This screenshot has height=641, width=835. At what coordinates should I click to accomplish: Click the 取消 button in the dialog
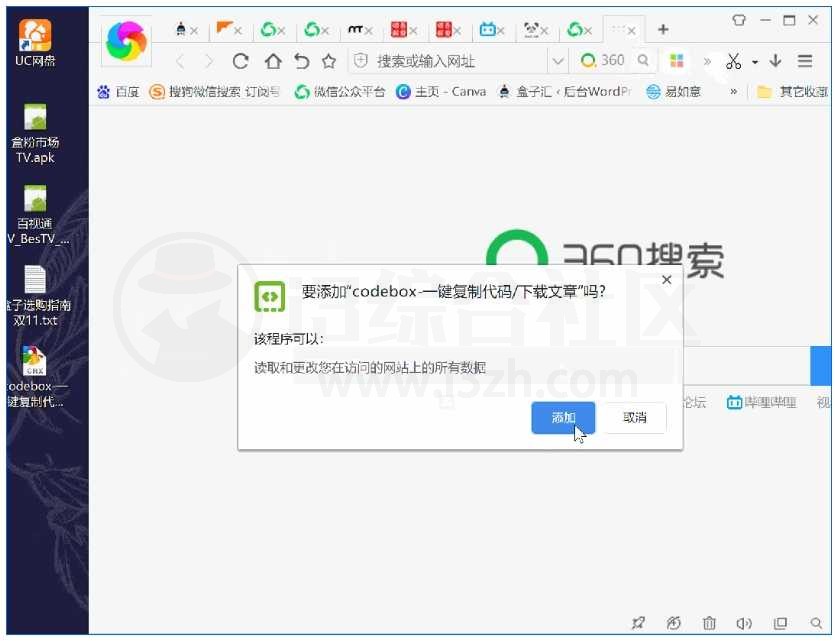[x=635, y=418]
